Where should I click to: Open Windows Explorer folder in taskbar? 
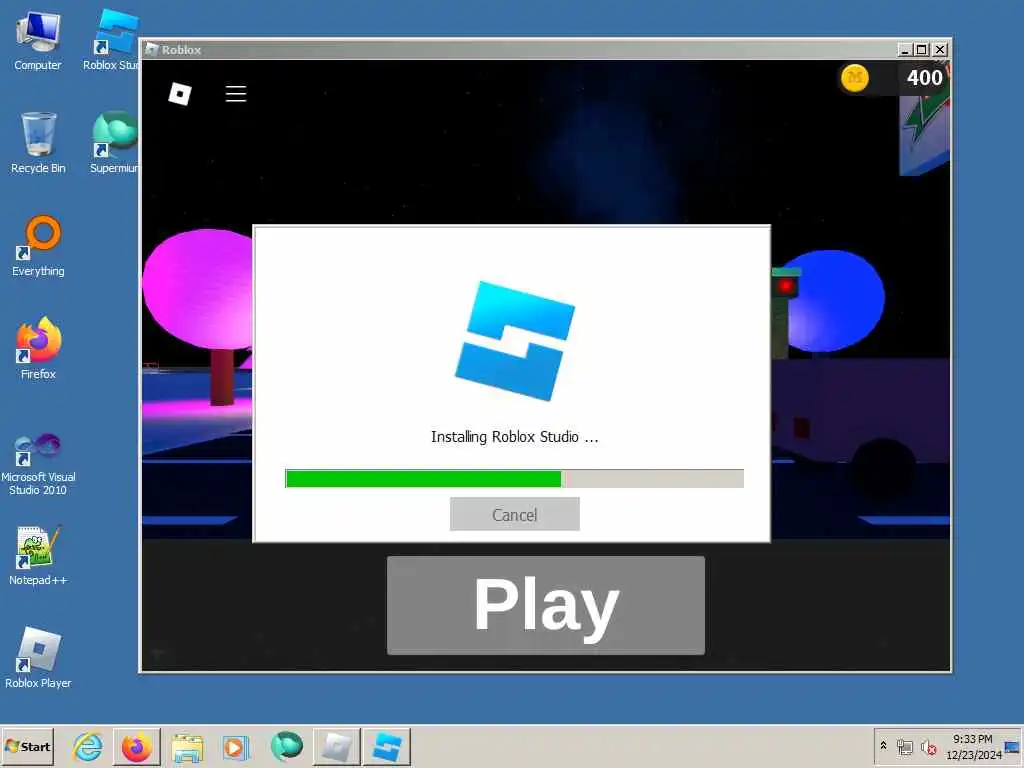point(187,746)
